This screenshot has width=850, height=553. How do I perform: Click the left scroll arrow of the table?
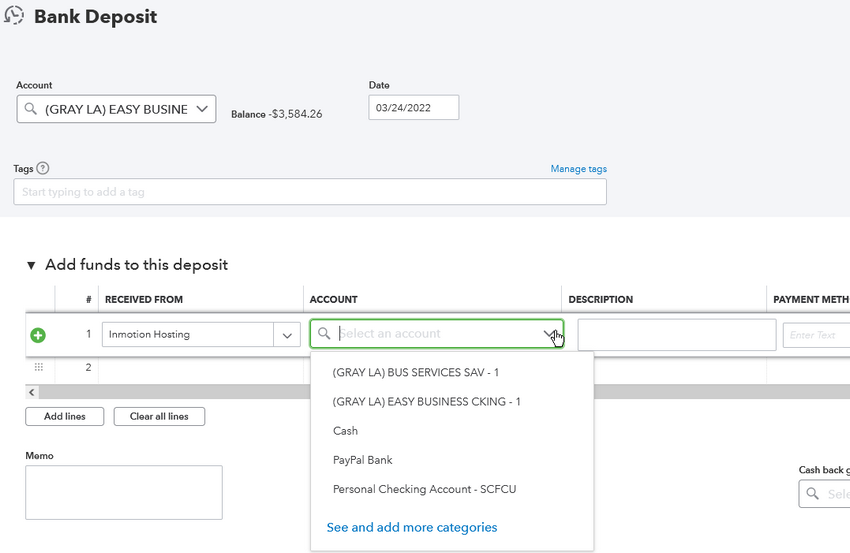pos(32,393)
